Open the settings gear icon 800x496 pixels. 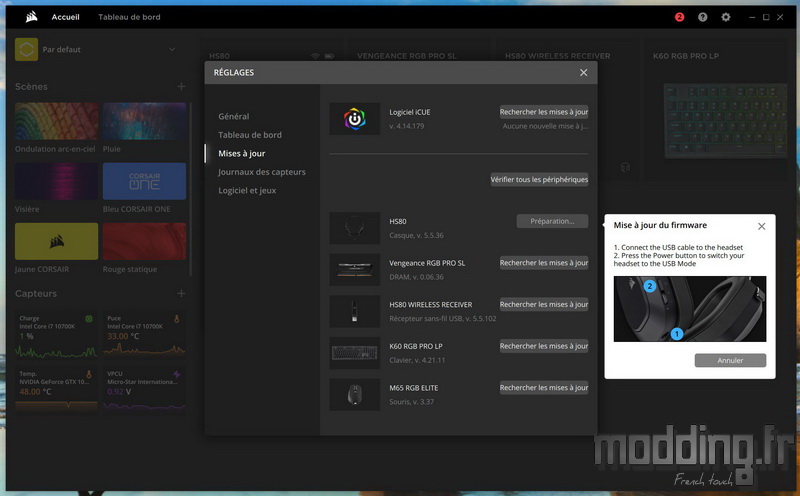(x=726, y=17)
